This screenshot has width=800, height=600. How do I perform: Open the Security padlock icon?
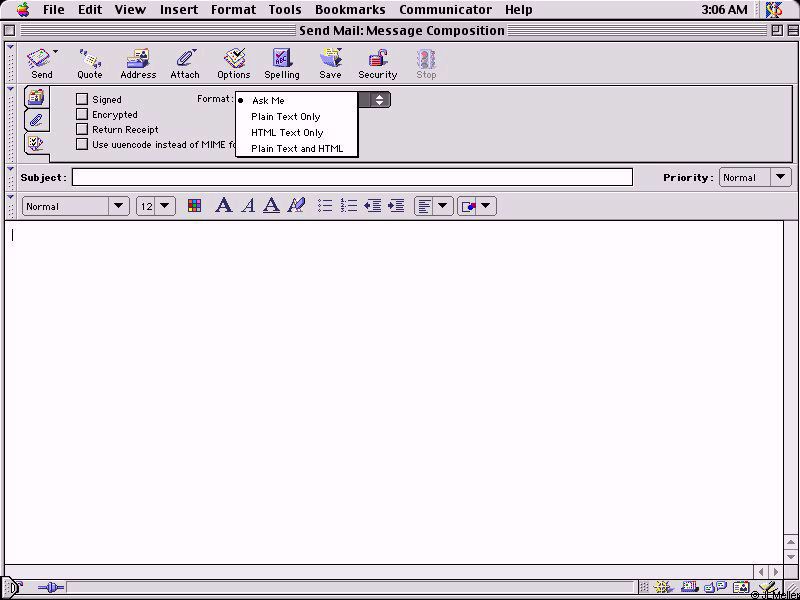(x=378, y=59)
